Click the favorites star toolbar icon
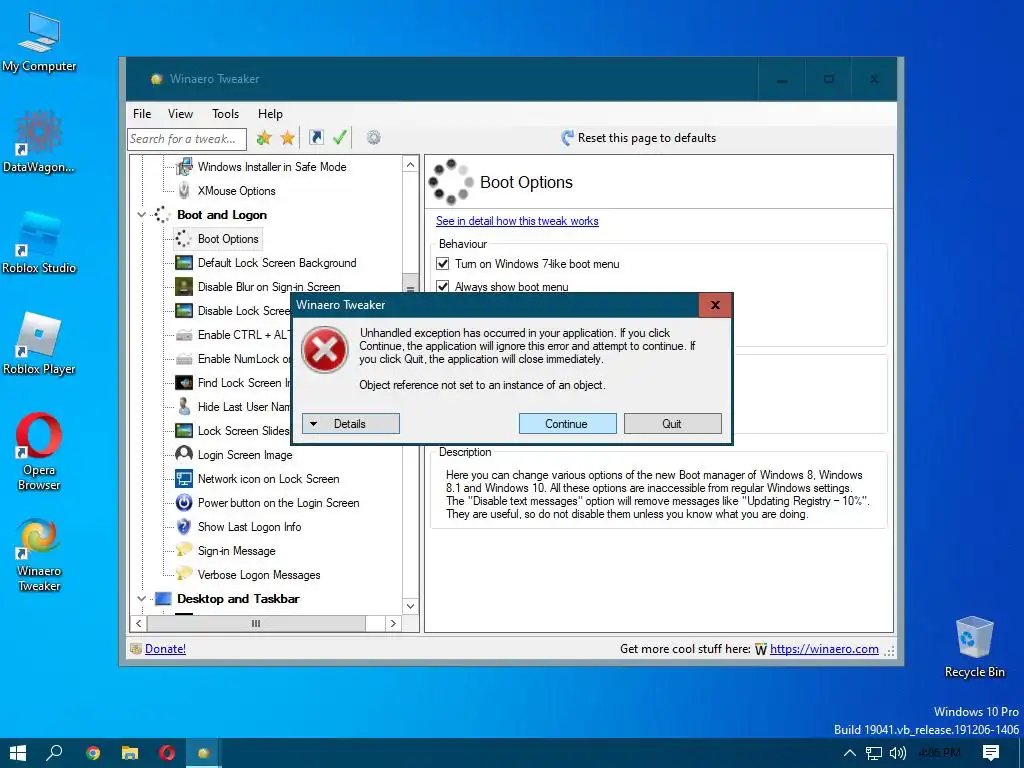Viewport: 1024px width, 768px height. tap(287, 138)
